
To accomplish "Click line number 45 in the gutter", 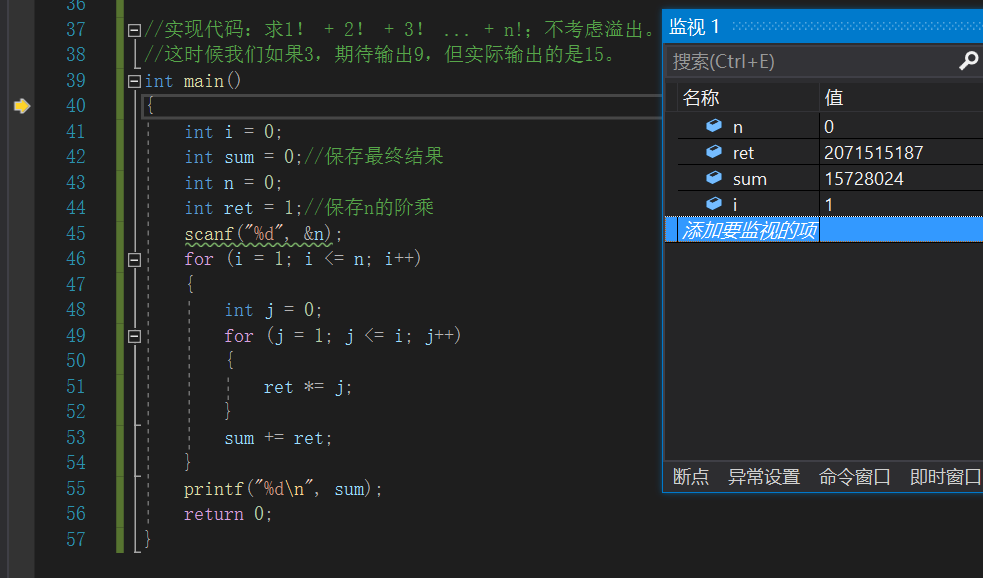I will (76, 233).
